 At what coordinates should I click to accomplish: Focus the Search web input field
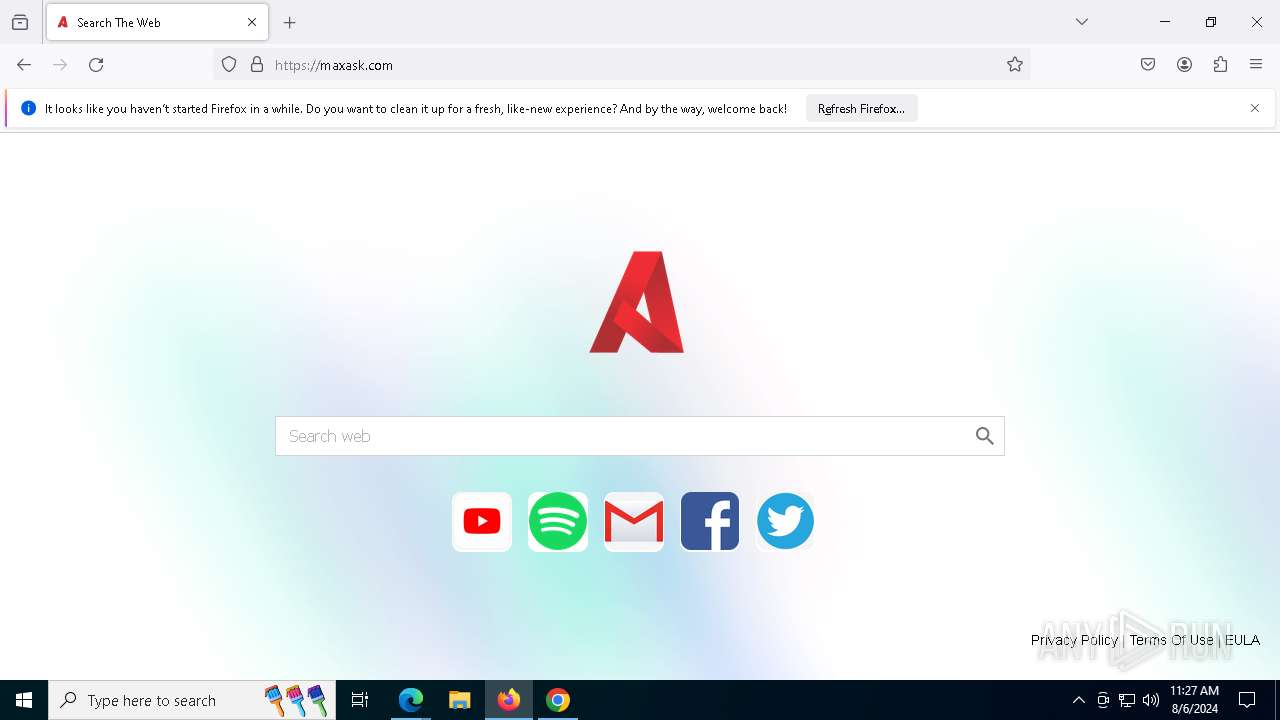(x=640, y=436)
